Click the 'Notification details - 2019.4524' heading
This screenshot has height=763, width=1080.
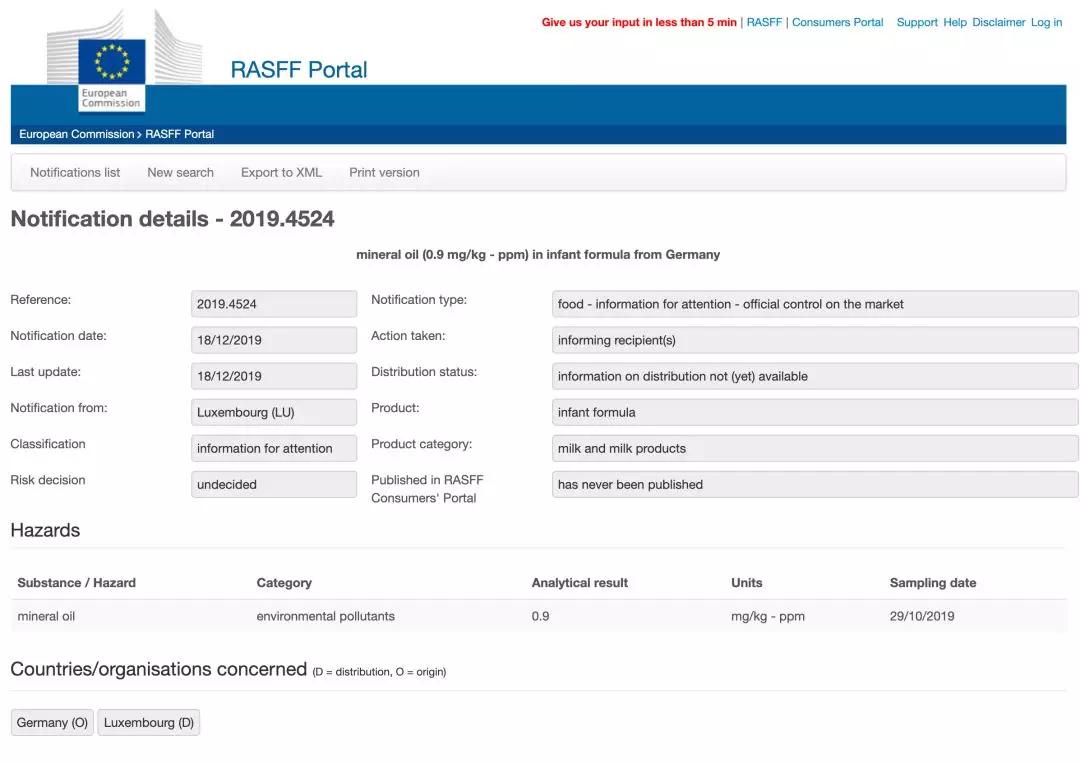172,218
